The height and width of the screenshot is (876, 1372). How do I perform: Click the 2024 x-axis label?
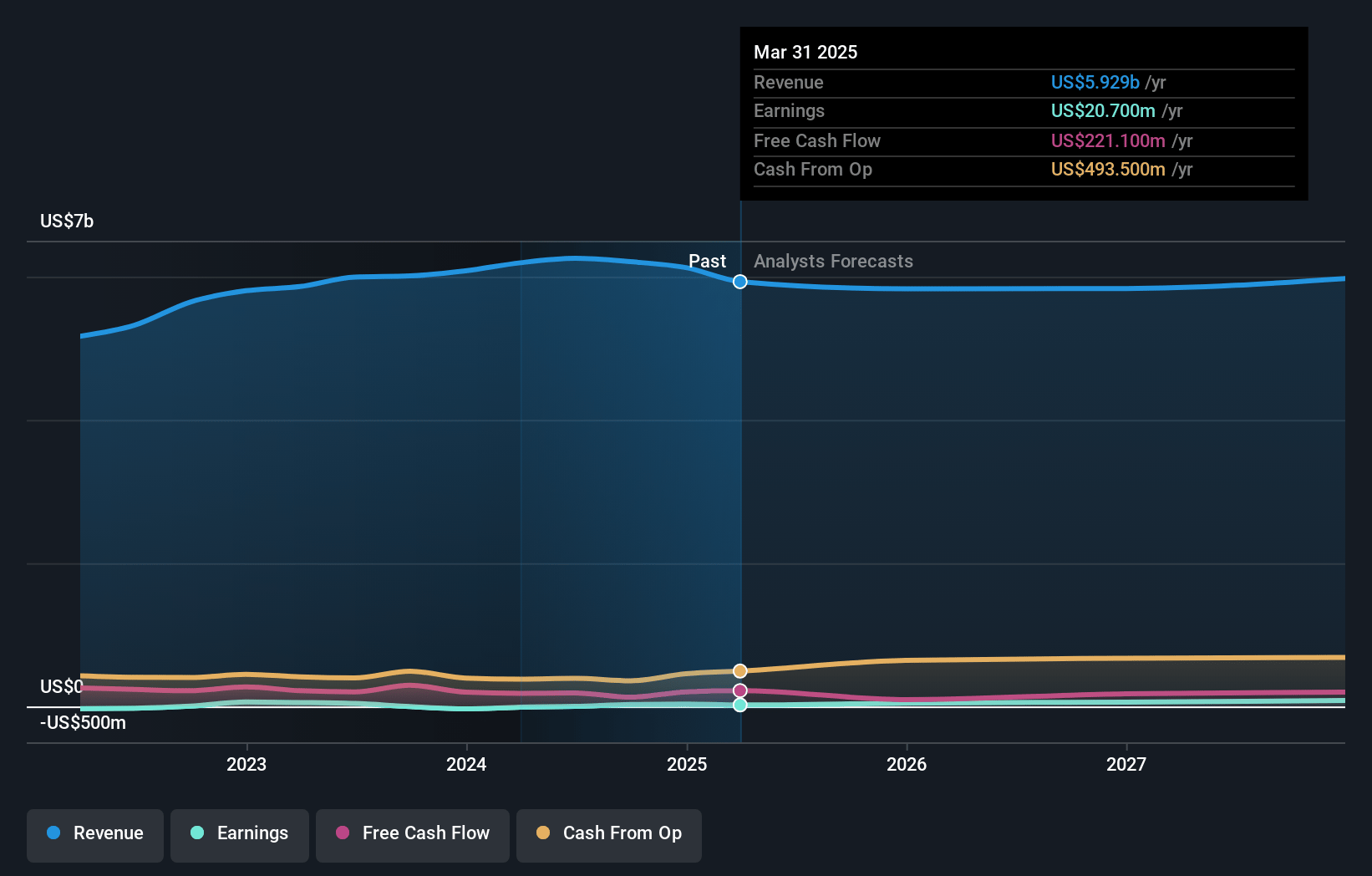(x=466, y=764)
